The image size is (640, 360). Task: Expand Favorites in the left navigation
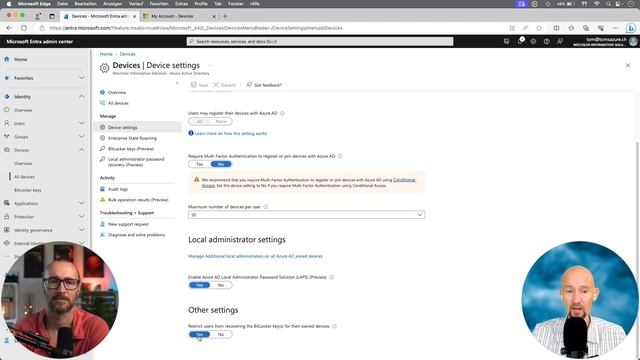[82, 78]
